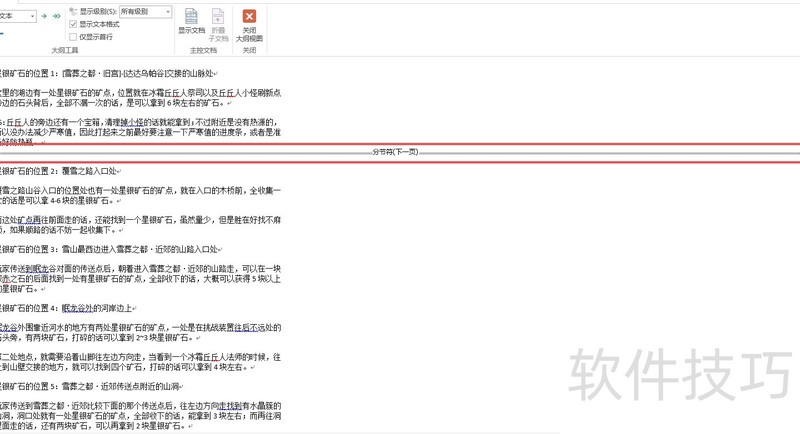800x434 pixels.
Task: Click the paragraph about 朝着进入雪葬之都·近郊的山路走
Action: click(x=140, y=279)
